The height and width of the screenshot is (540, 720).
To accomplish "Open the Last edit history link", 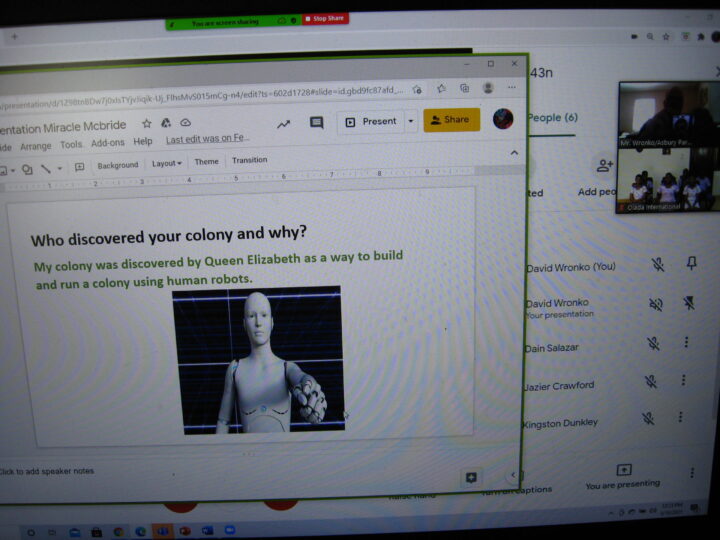I will tap(207, 140).
